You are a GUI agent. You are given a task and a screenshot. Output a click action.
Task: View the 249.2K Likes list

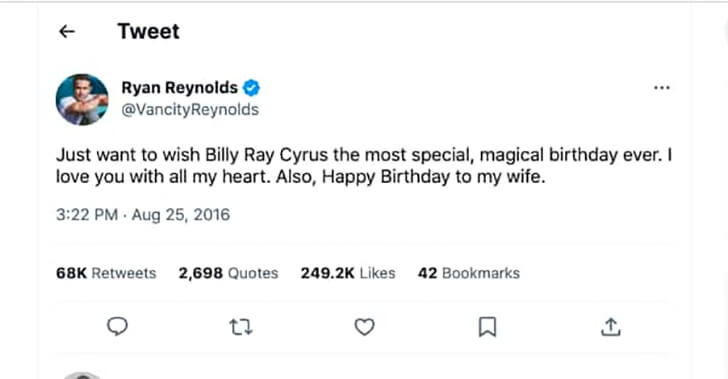click(348, 273)
